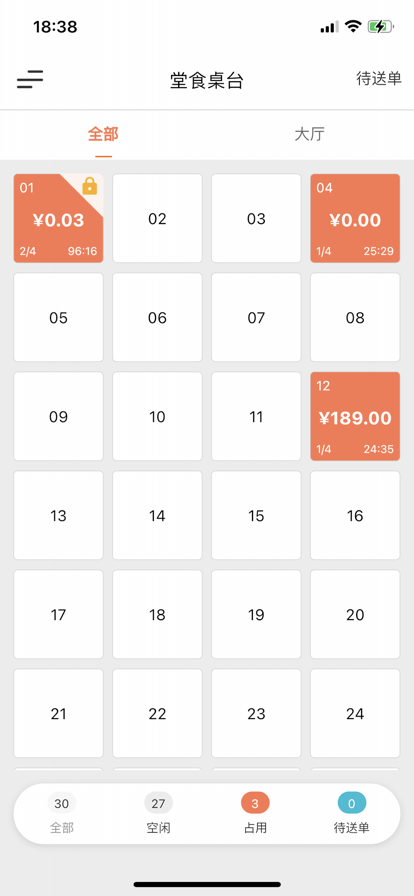Select empty table 15
The image size is (414, 896).
[256, 515]
